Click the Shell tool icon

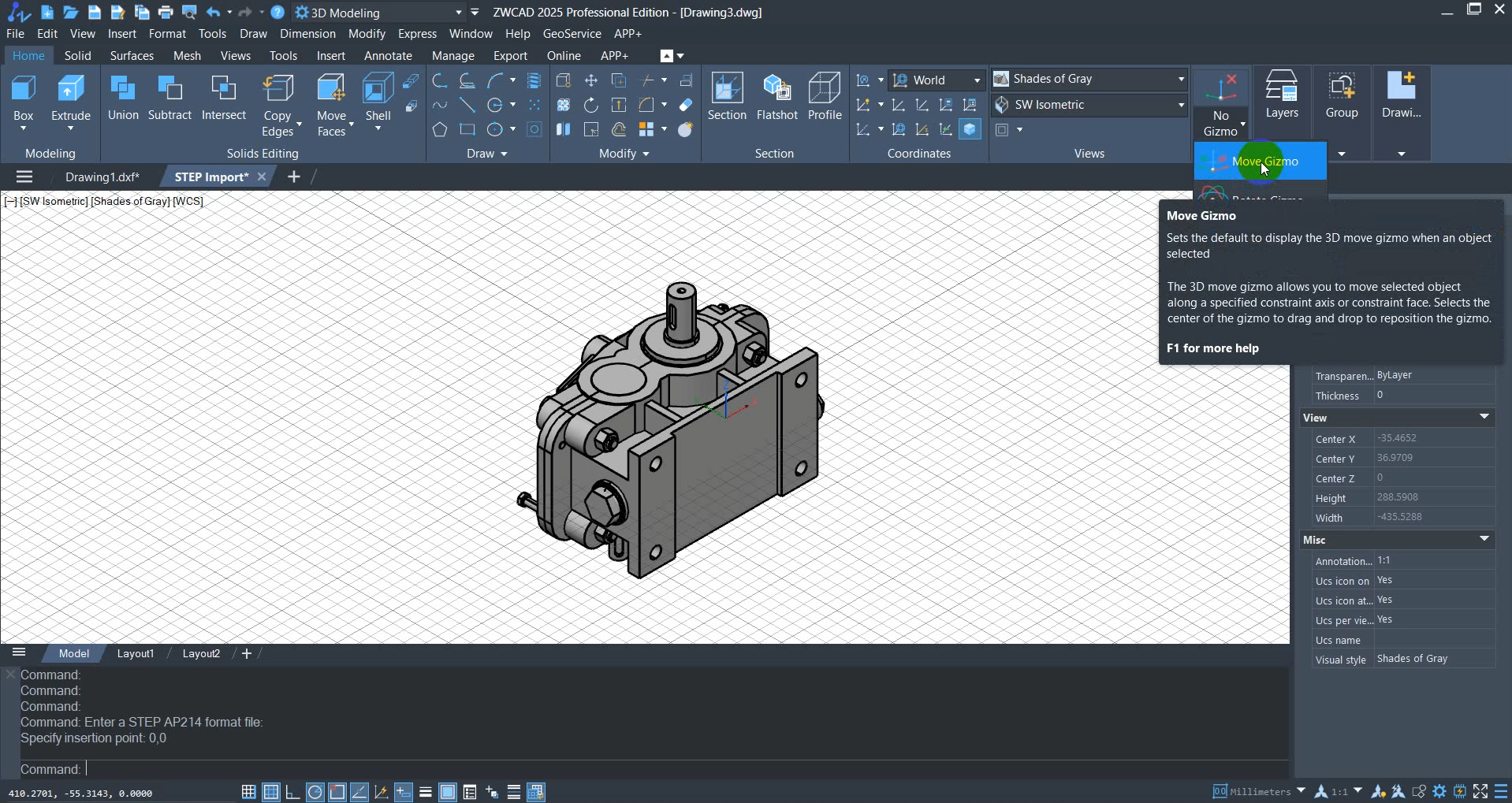(x=378, y=88)
